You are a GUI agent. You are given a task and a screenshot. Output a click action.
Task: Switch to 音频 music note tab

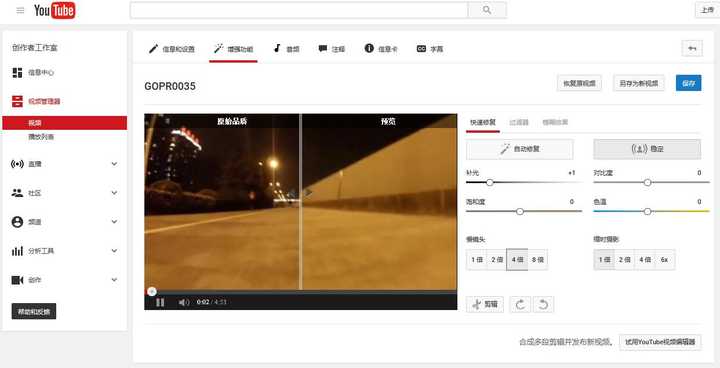pyautogui.click(x=287, y=49)
